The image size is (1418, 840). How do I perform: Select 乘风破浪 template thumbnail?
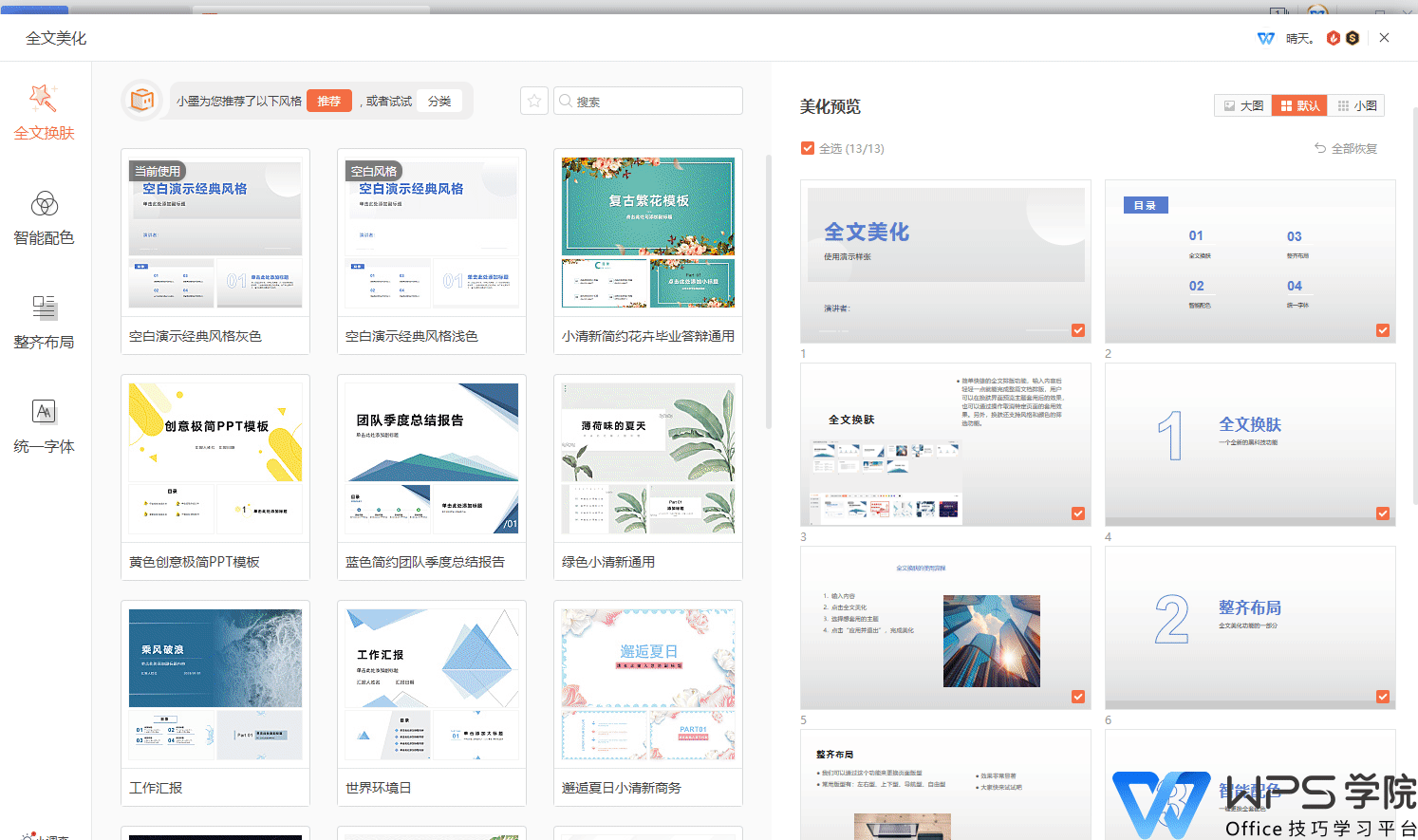click(x=215, y=684)
